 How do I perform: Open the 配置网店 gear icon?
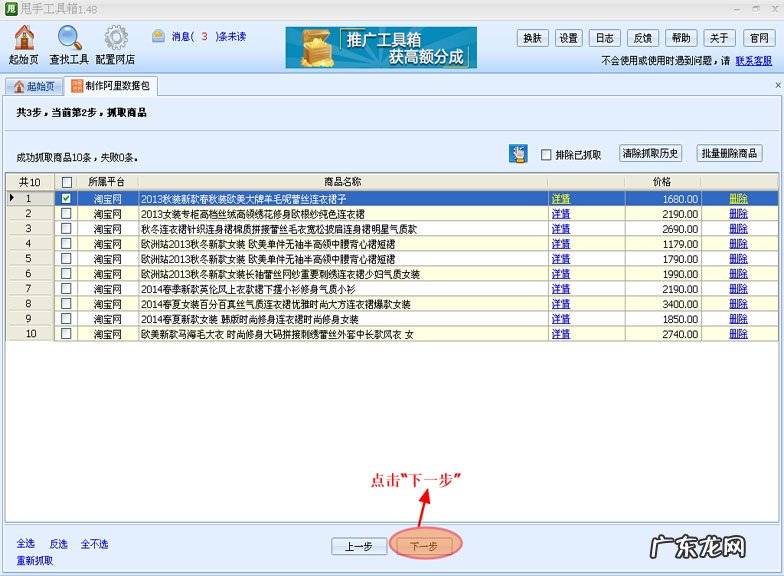tap(116, 45)
